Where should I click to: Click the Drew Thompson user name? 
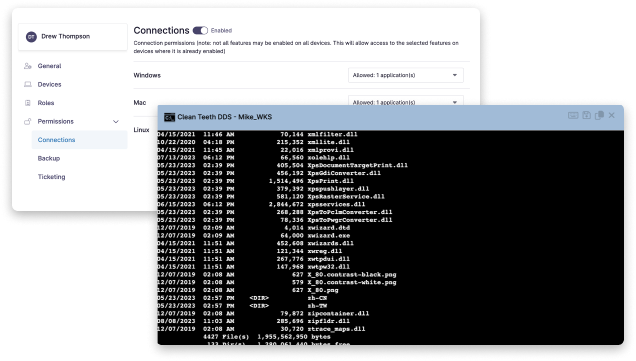point(66,37)
